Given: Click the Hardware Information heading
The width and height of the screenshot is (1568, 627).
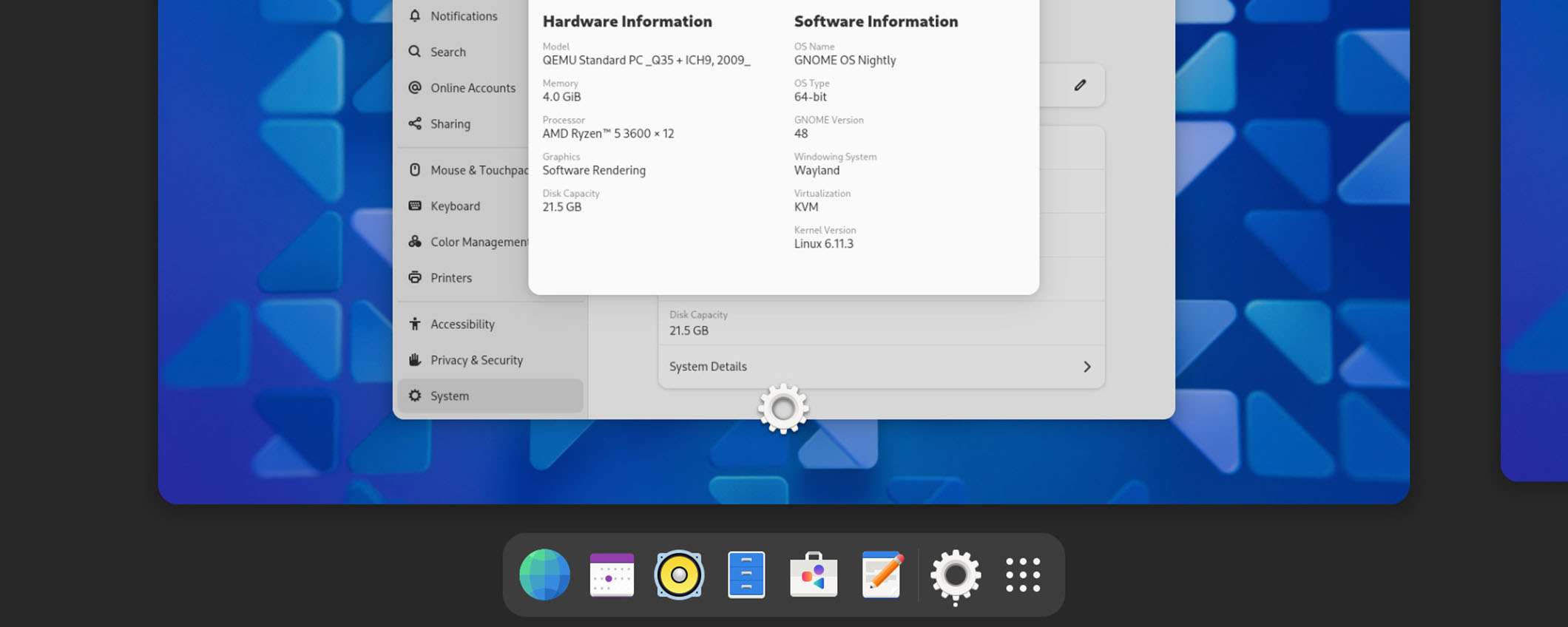Looking at the screenshot, I should (x=627, y=21).
